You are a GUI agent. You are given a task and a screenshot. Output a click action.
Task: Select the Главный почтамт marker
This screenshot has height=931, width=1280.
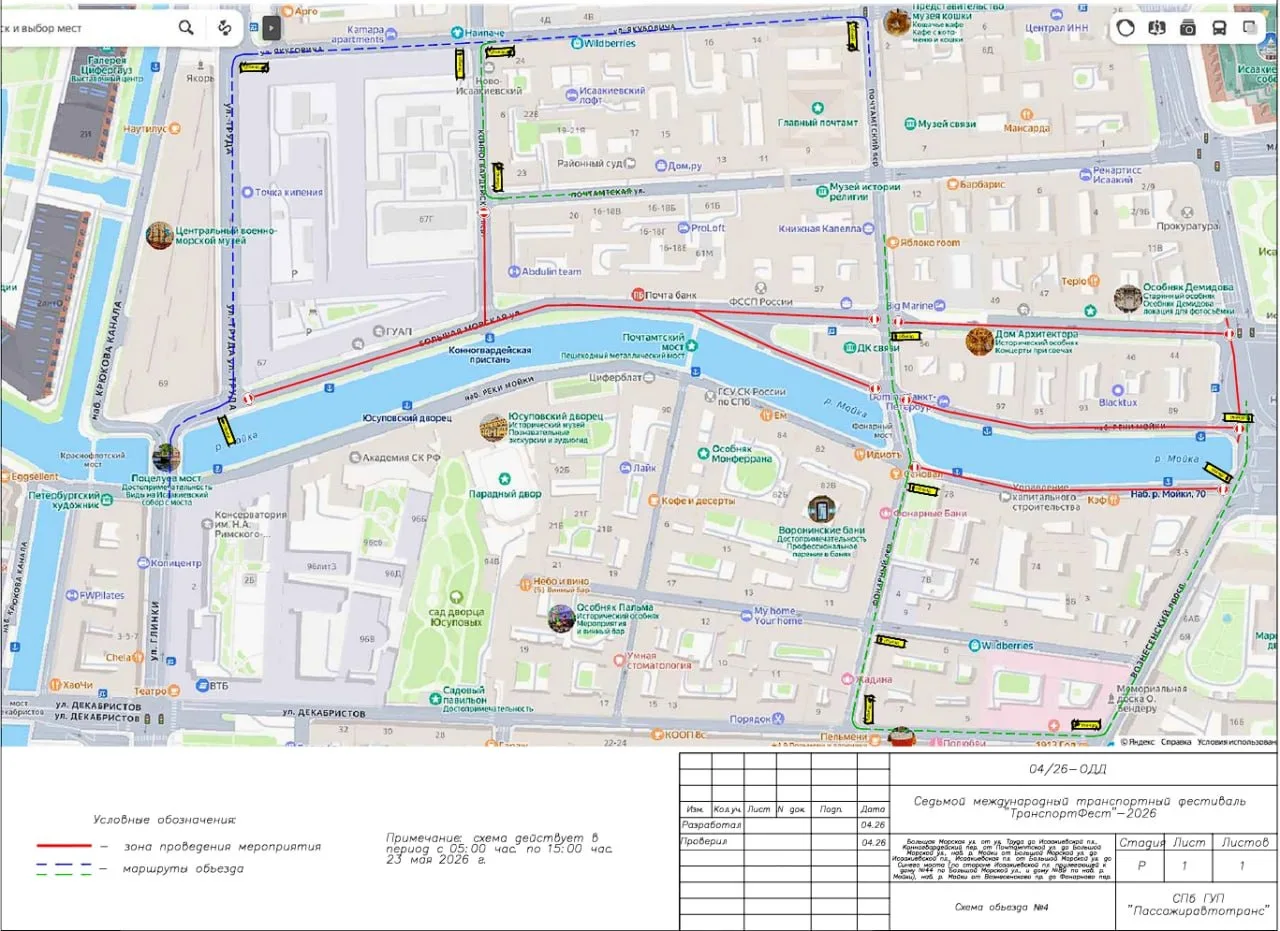pyautogui.click(x=817, y=108)
